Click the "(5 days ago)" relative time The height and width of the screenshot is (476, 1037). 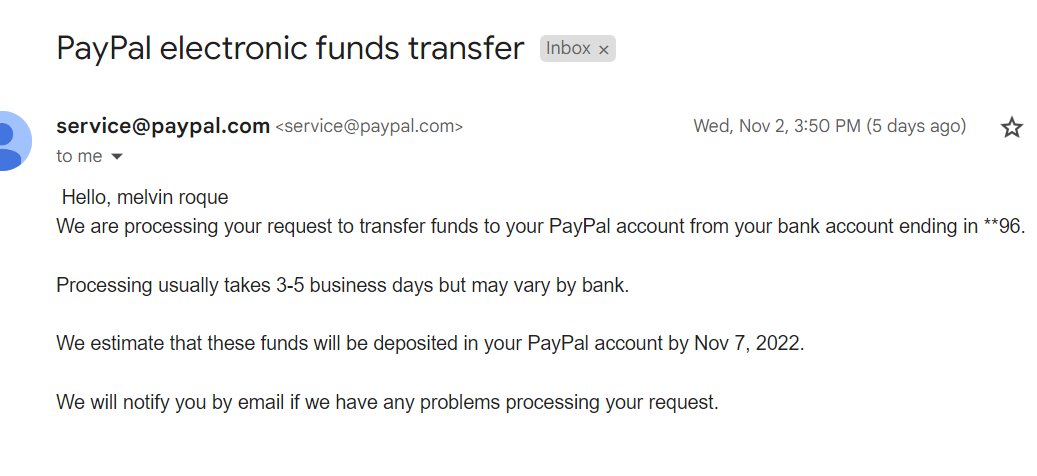(x=915, y=126)
